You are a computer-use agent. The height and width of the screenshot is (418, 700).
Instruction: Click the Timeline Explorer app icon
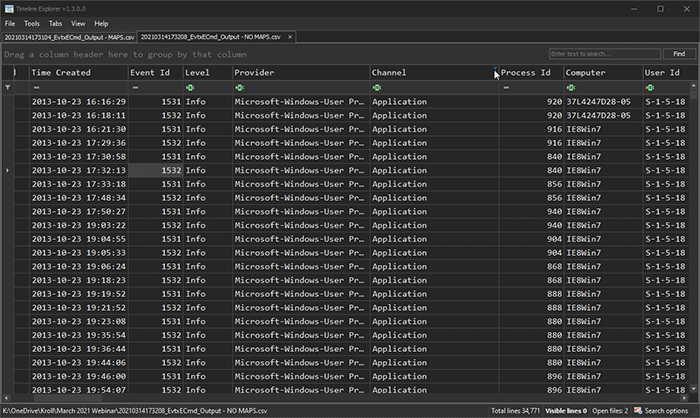coord(9,8)
